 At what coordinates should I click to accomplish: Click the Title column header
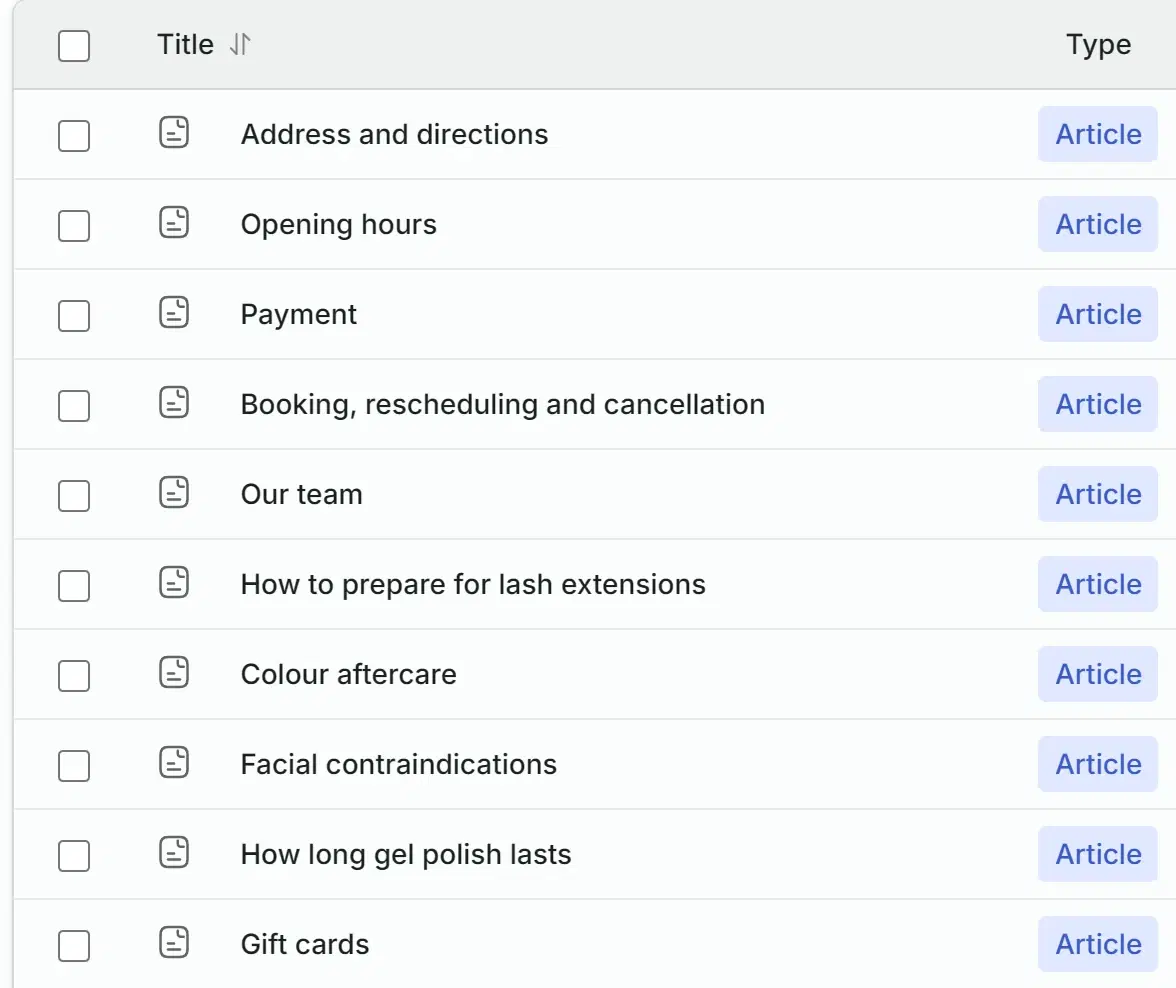(185, 44)
